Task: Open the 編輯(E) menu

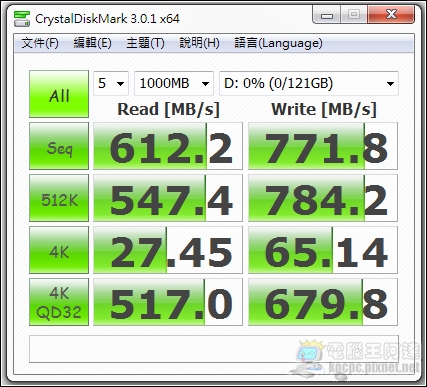Action: [92, 43]
